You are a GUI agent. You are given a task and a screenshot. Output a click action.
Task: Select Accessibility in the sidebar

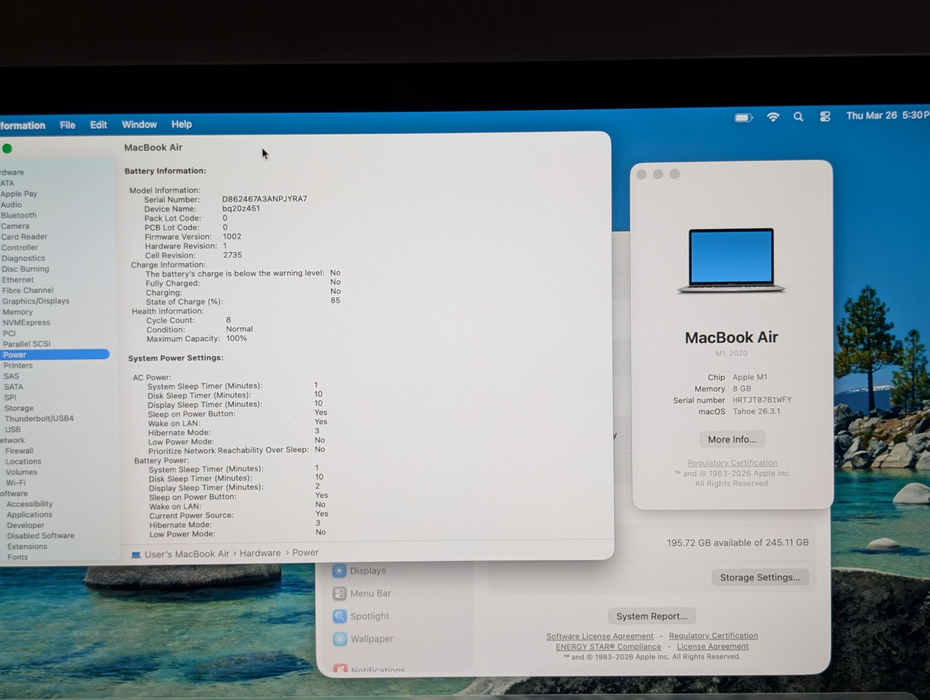click(30, 504)
